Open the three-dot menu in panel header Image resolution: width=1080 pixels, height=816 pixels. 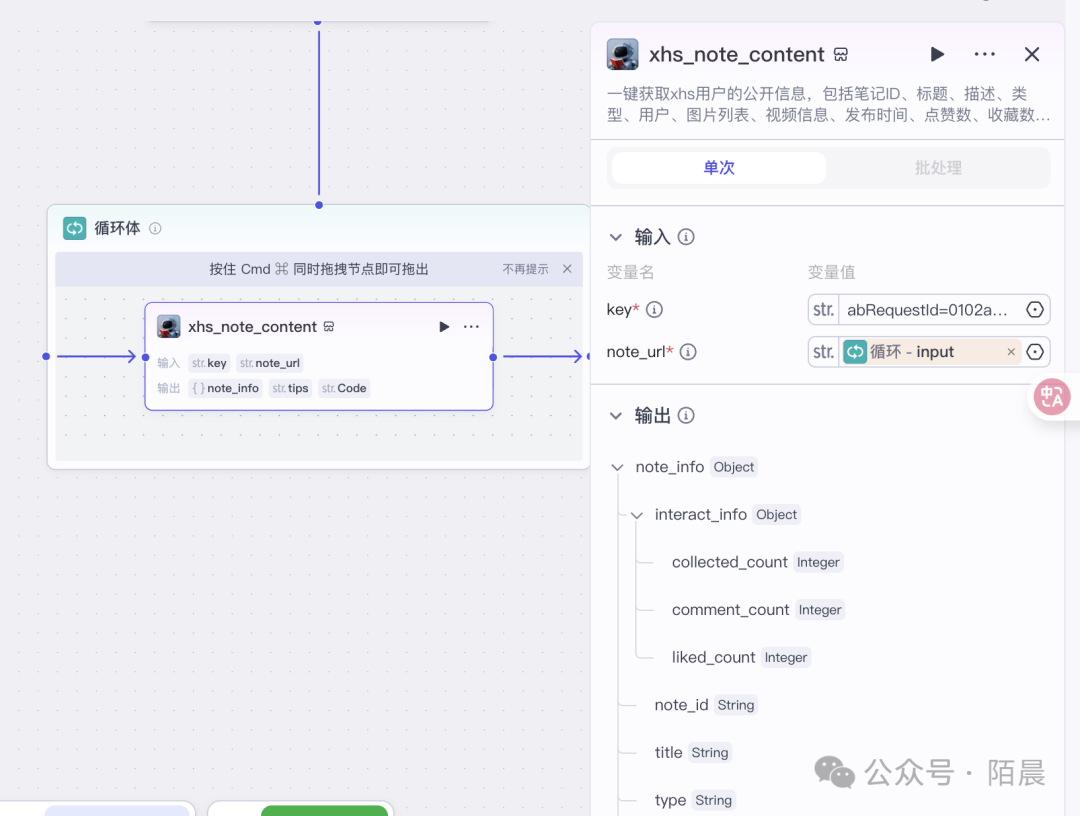984,54
